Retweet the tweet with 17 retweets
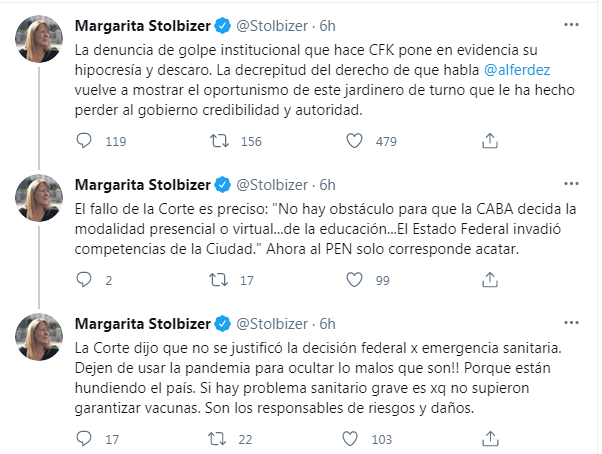The height and width of the screenshot is (454, 602). (x=218, y=280)
